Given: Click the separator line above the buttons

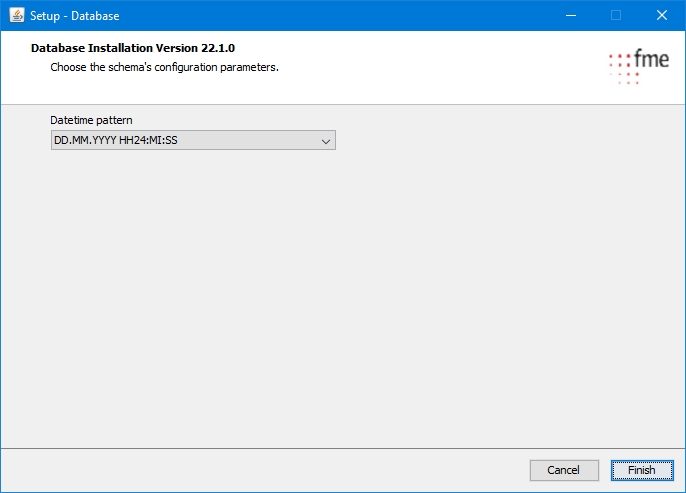Looking at the screenshot, I should tap(340, 448).
